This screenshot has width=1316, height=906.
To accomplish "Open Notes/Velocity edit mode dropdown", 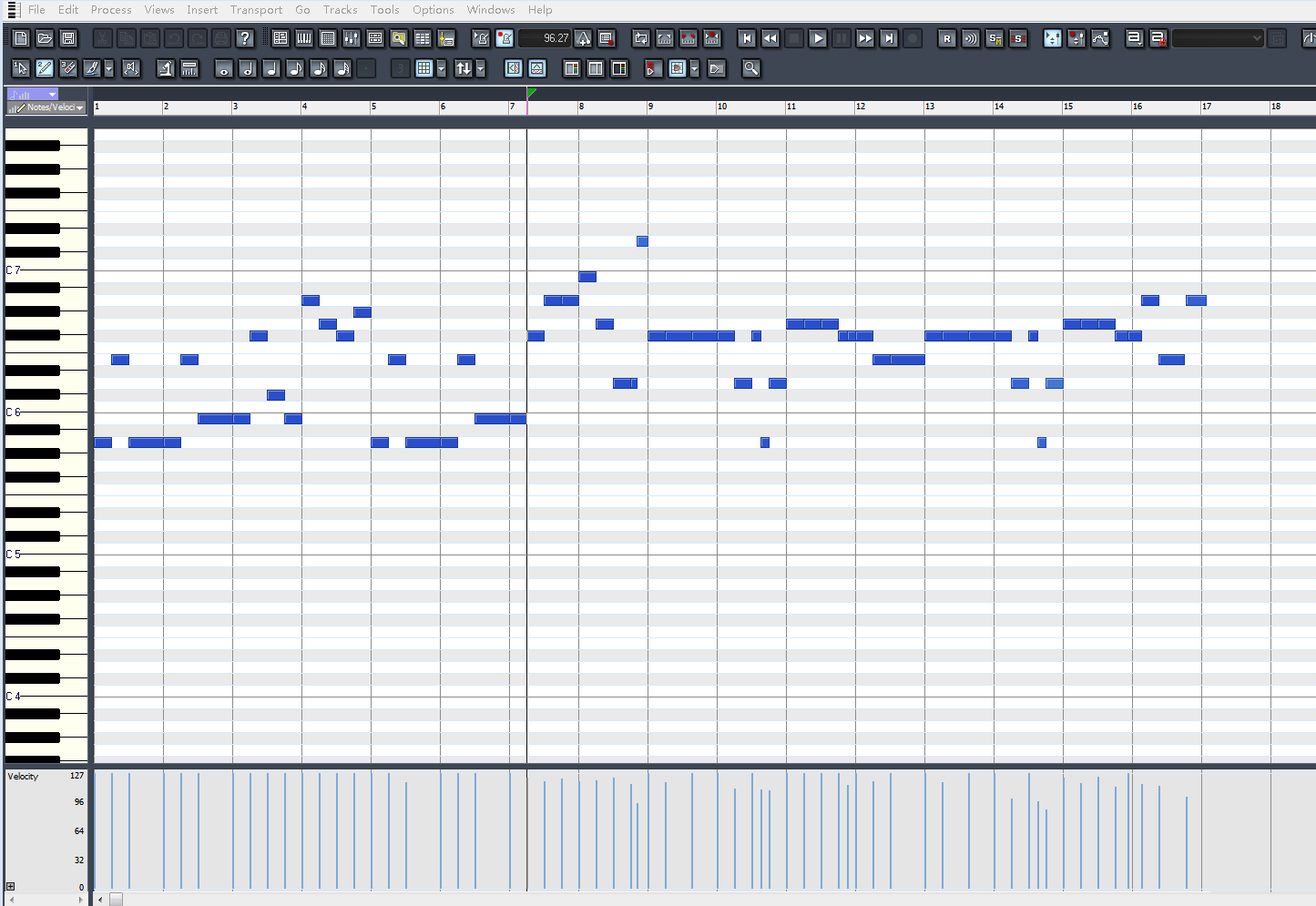I will [46, 107].
